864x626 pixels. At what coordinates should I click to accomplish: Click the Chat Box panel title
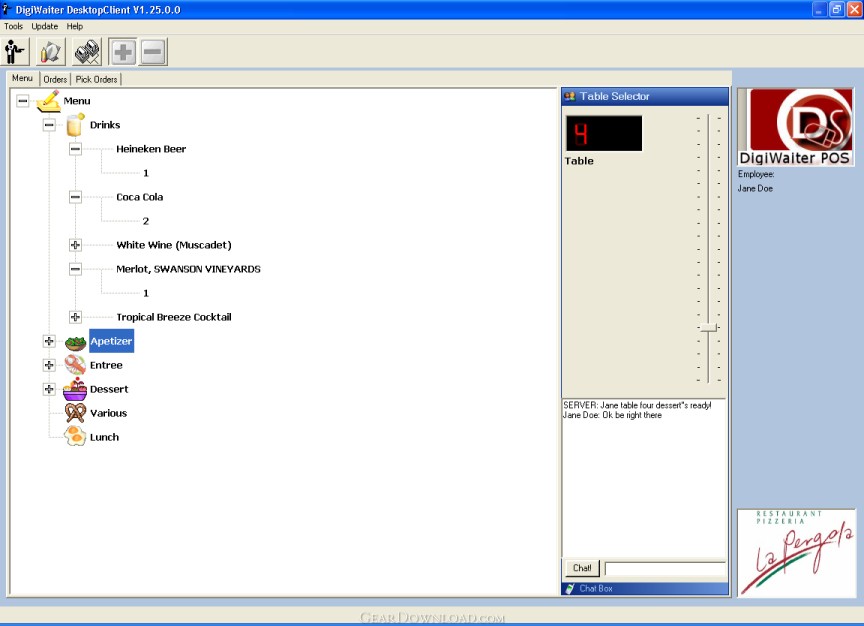click(596, 589)
